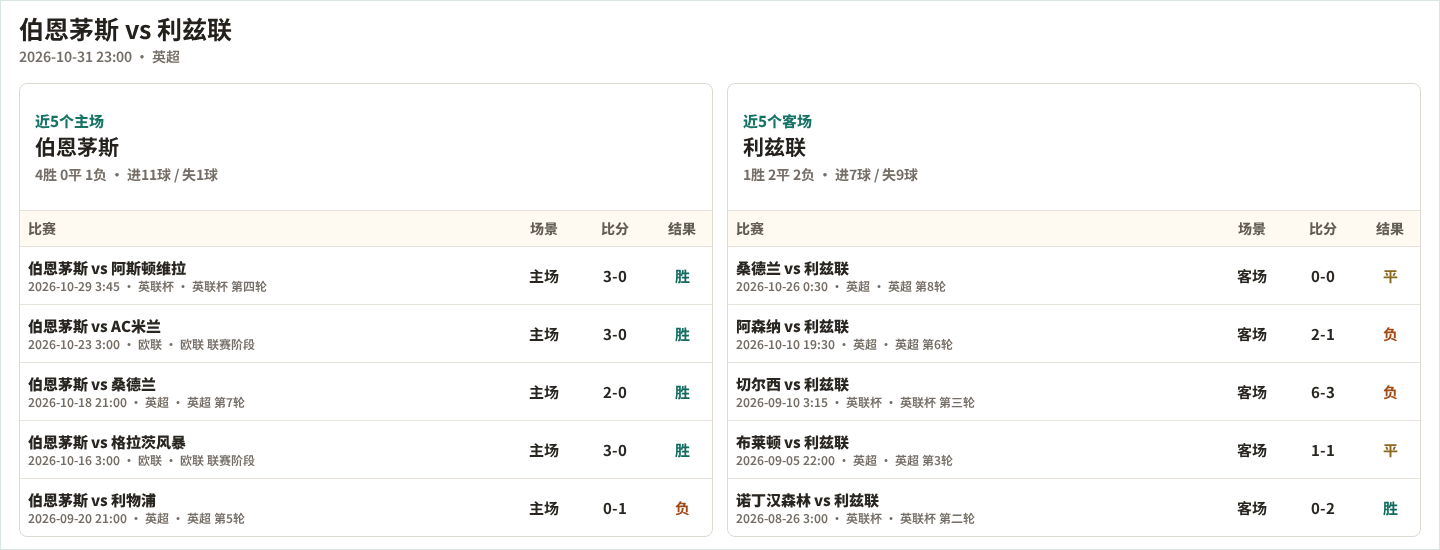Screen dimensions: 1440x550
Task: Open the 伯恩茅斯 vs 利物浦 match
Action: coord(366,508)
